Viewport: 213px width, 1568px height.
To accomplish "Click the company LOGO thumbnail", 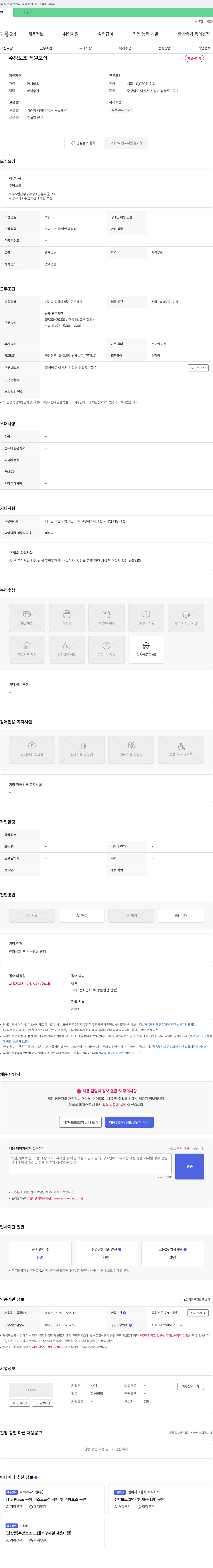I will (31, 1390).
